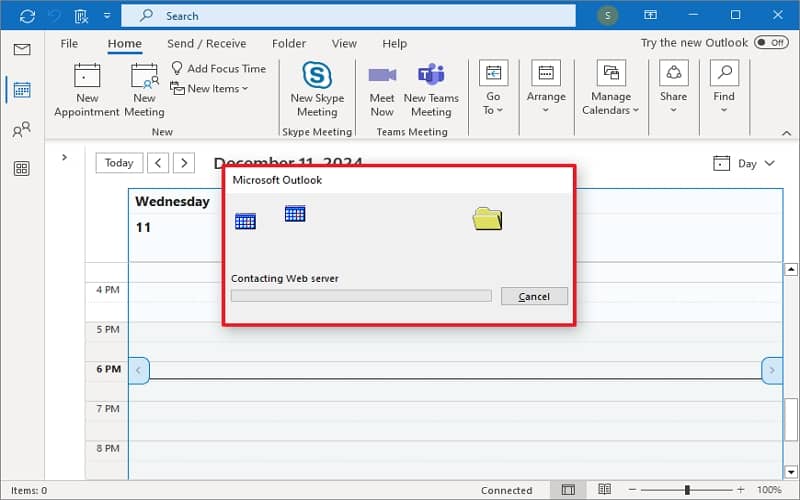800x500 pixels.
Task: Open the Send / Receive tab
Action: (x=207, y=43)
